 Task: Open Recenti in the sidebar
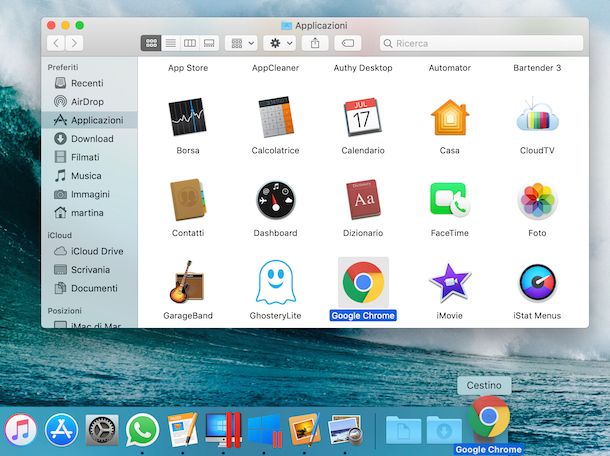pos(89,83)
